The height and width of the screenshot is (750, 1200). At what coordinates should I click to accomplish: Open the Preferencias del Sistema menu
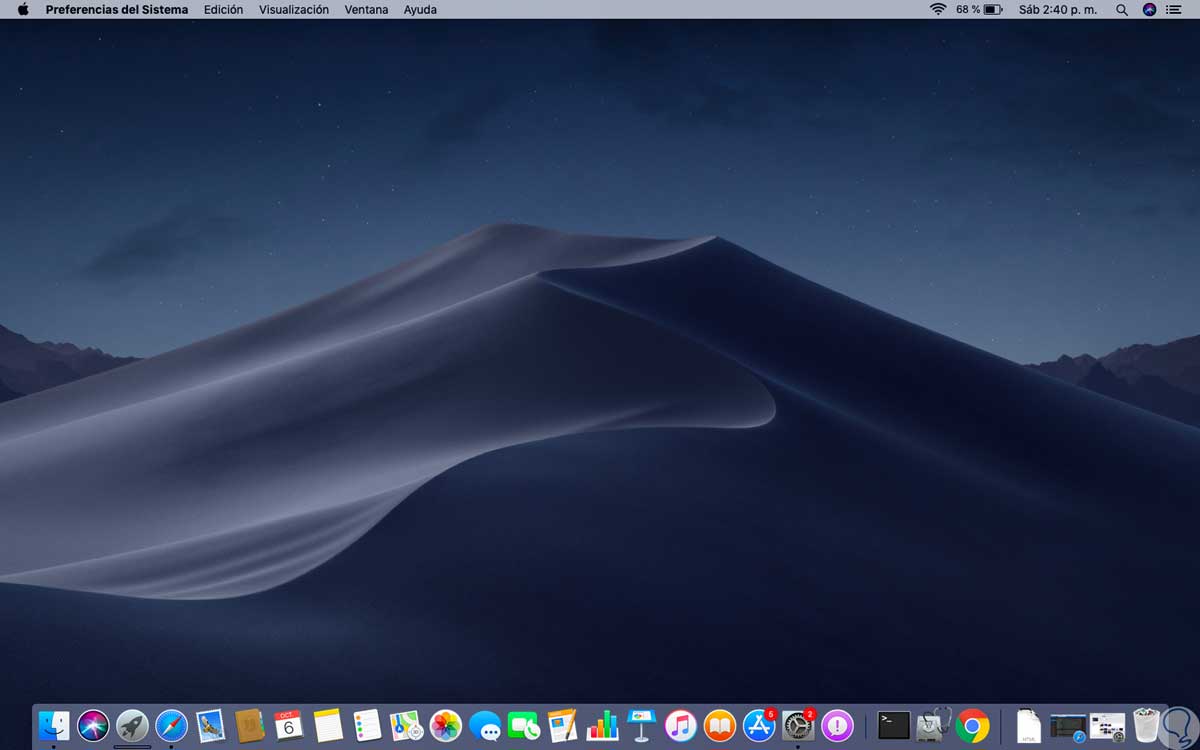[x=117, y=9]
